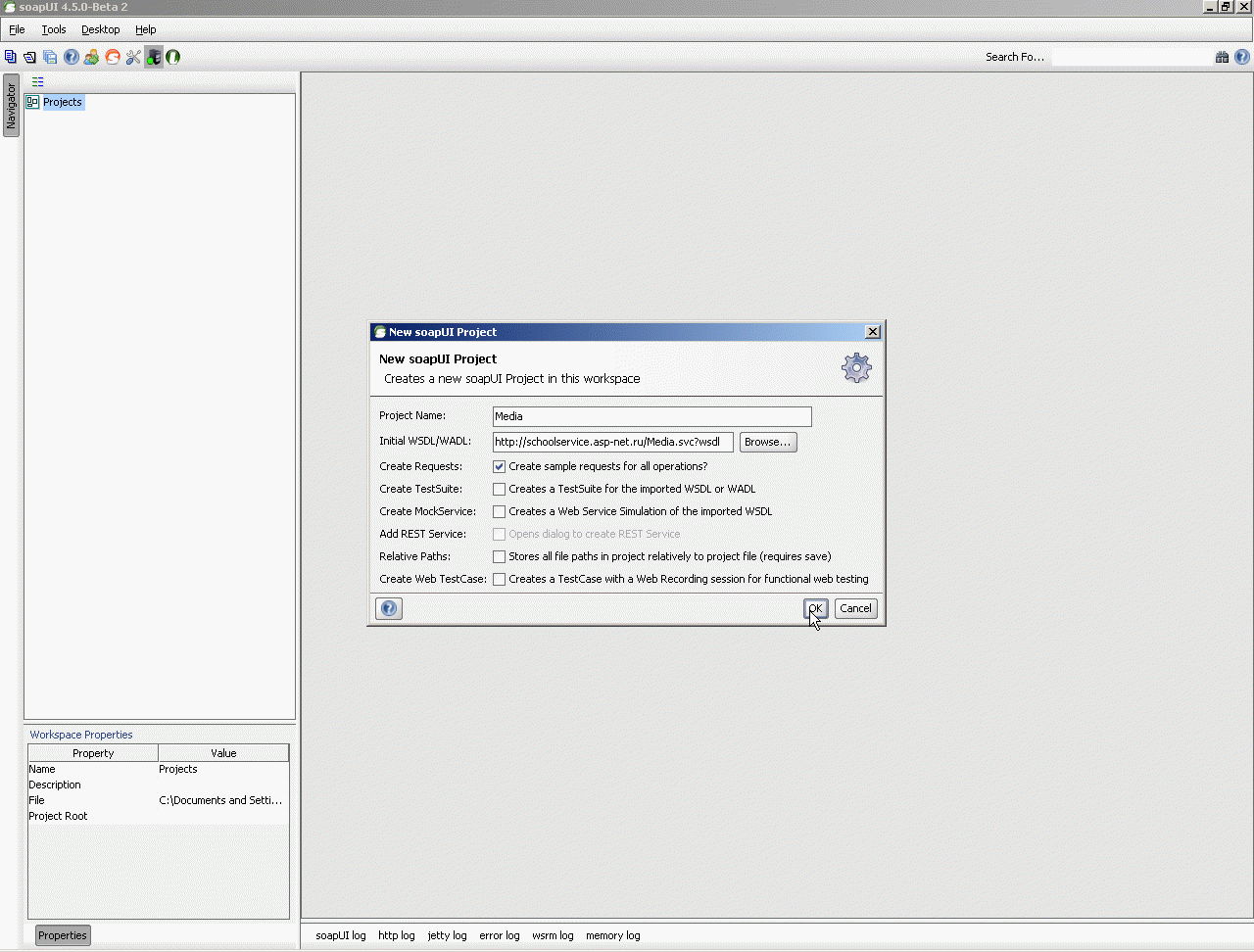Viewport: 1254px width, 952px height.
Task: Uncheck Create sample requests for all operations
Action: (500, 466)
